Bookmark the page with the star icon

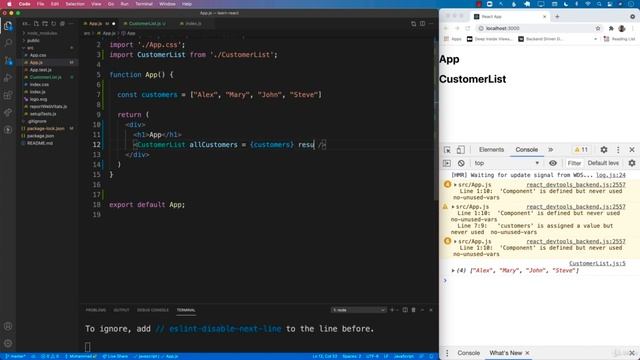click(x=598, y=28)
